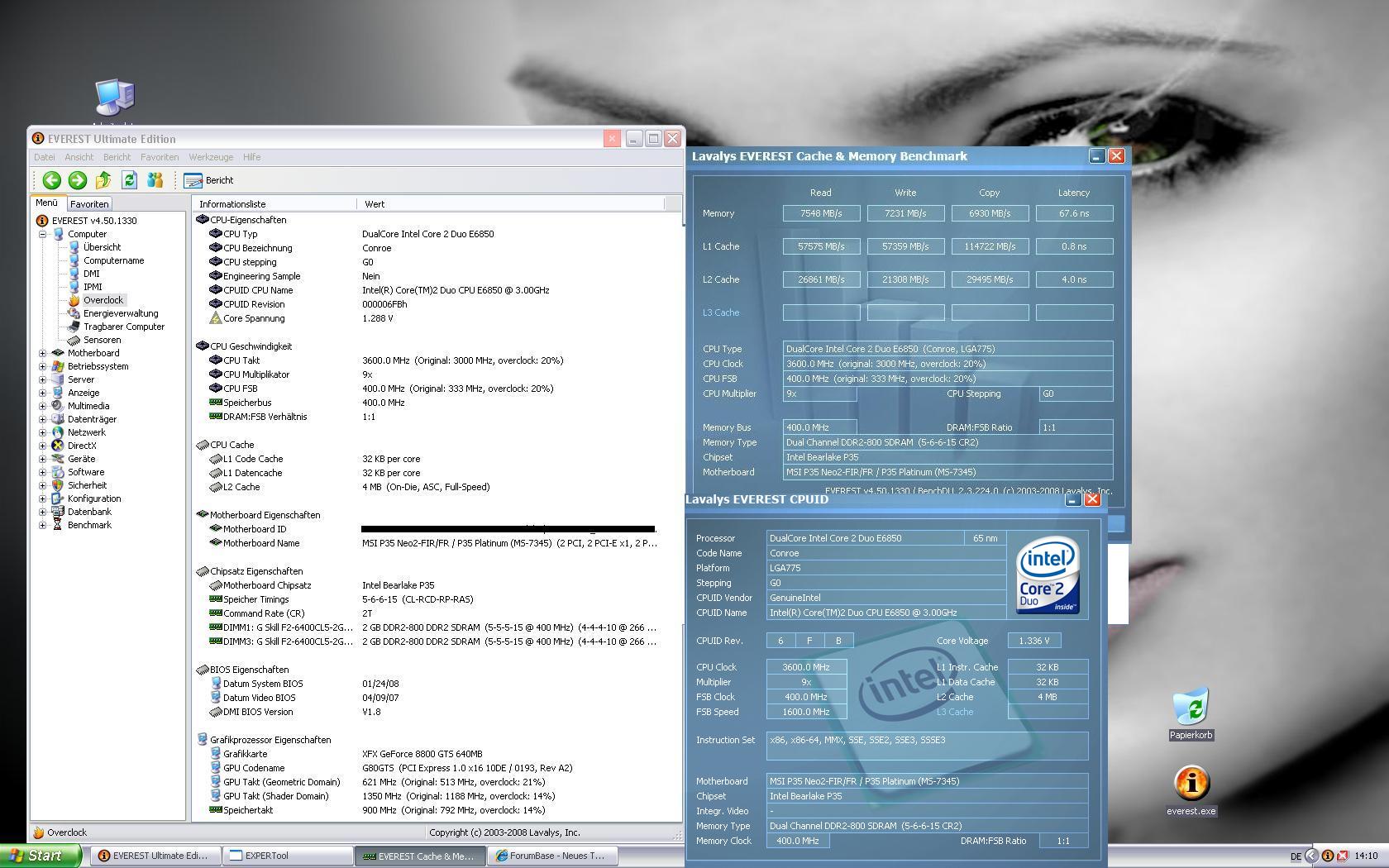Click the Core Spannung warning icon

[216, 318]
